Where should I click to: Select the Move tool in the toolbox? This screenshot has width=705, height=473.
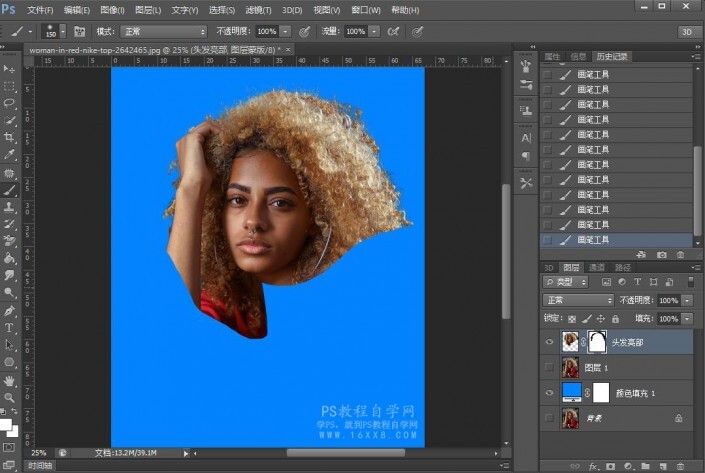[x=9, y=69]
